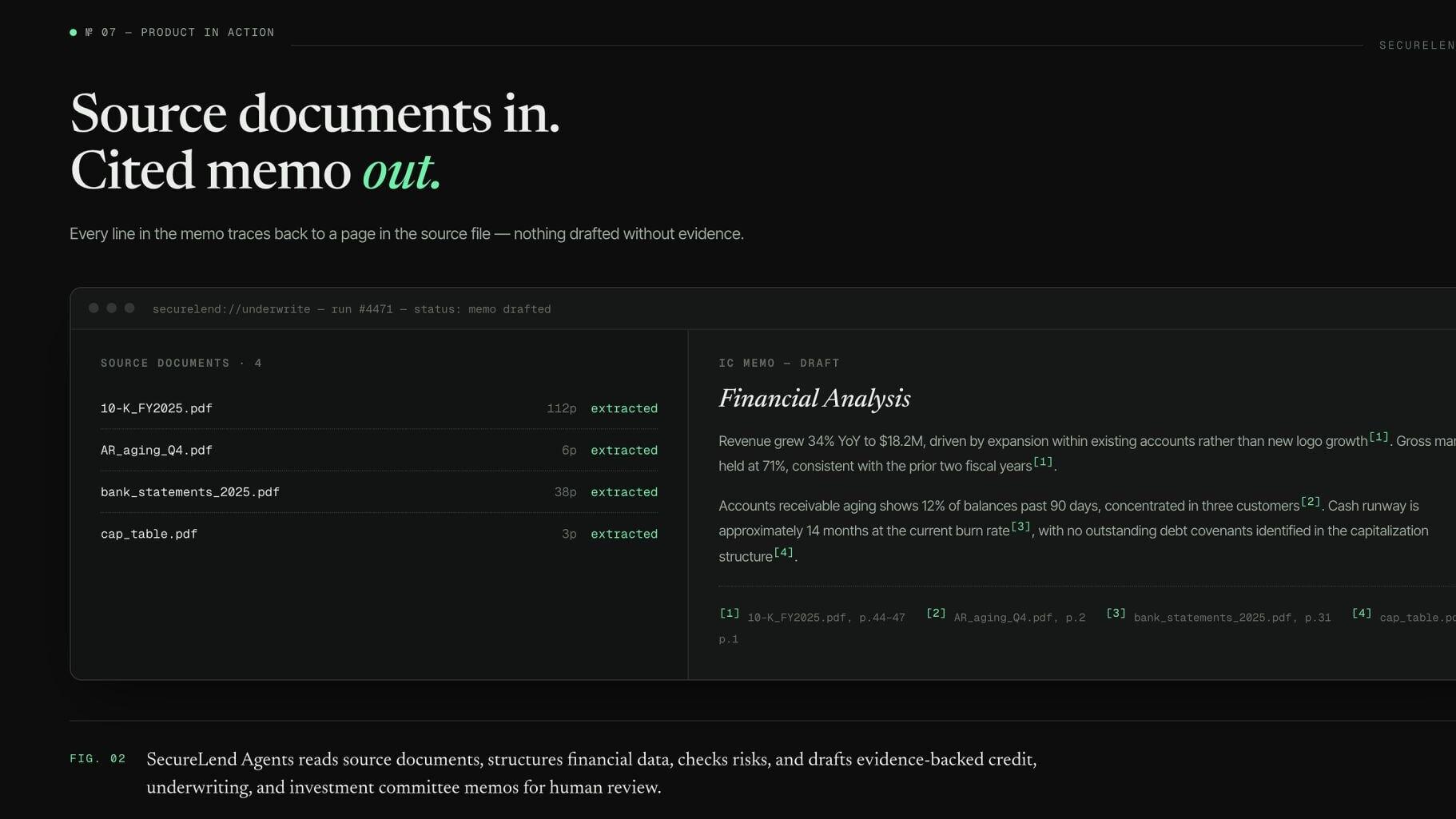This screenshot has width=1456, height=819.
Task: Click the '38p' page count
Action: pyautogui.click(x=566, y=492)
